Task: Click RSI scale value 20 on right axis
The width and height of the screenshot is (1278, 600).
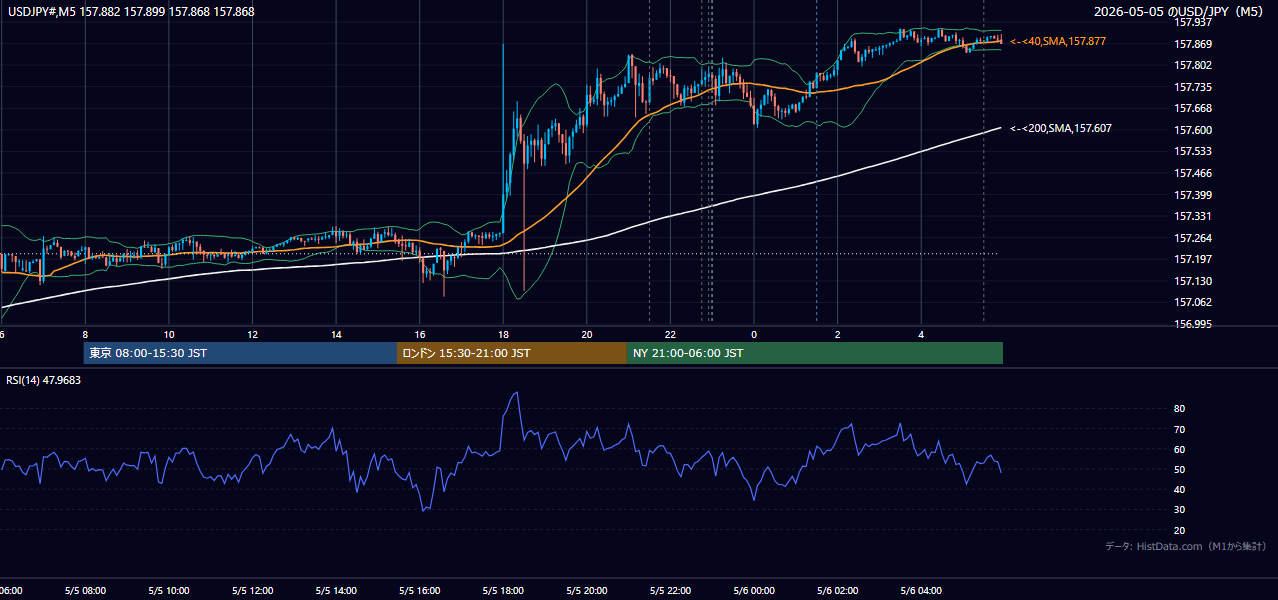Action: [x=1180, y=530]
